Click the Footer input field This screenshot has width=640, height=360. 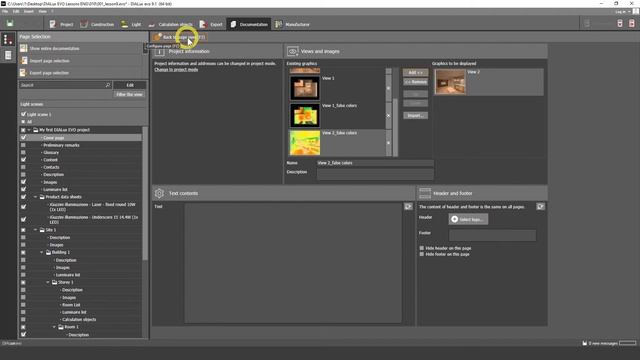click(x=492, y=235)
